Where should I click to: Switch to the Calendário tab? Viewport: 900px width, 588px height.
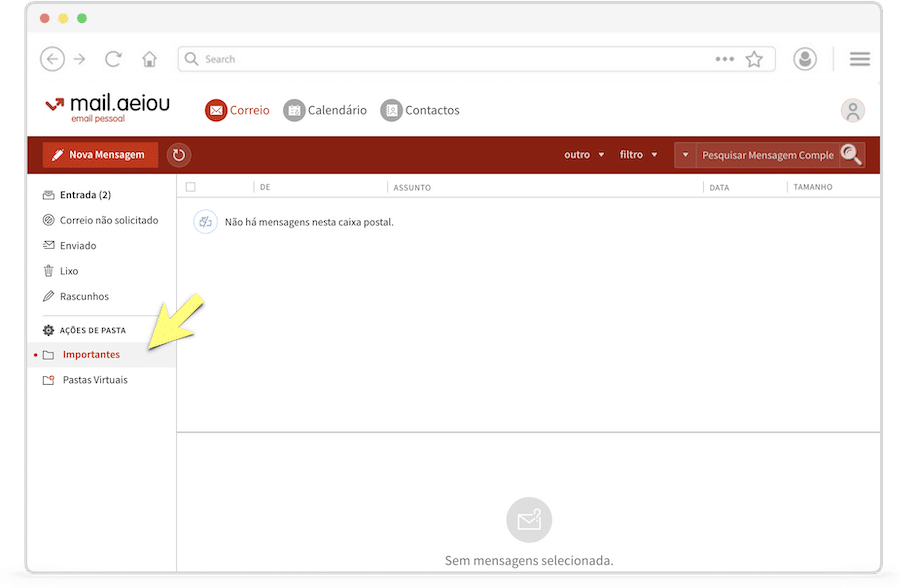[x=325, y=111]
